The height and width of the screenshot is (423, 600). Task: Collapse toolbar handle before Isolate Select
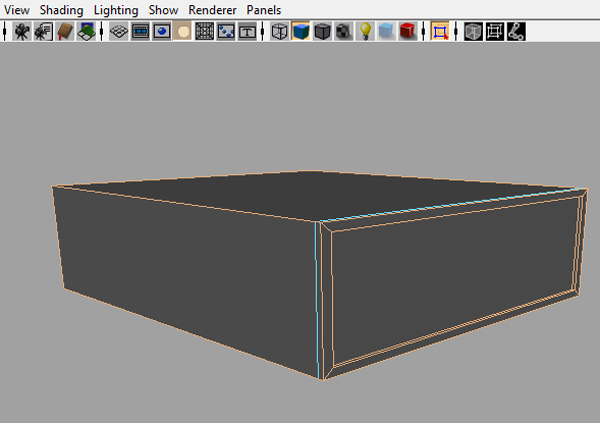pyautogui.click(x=423, y=31)
